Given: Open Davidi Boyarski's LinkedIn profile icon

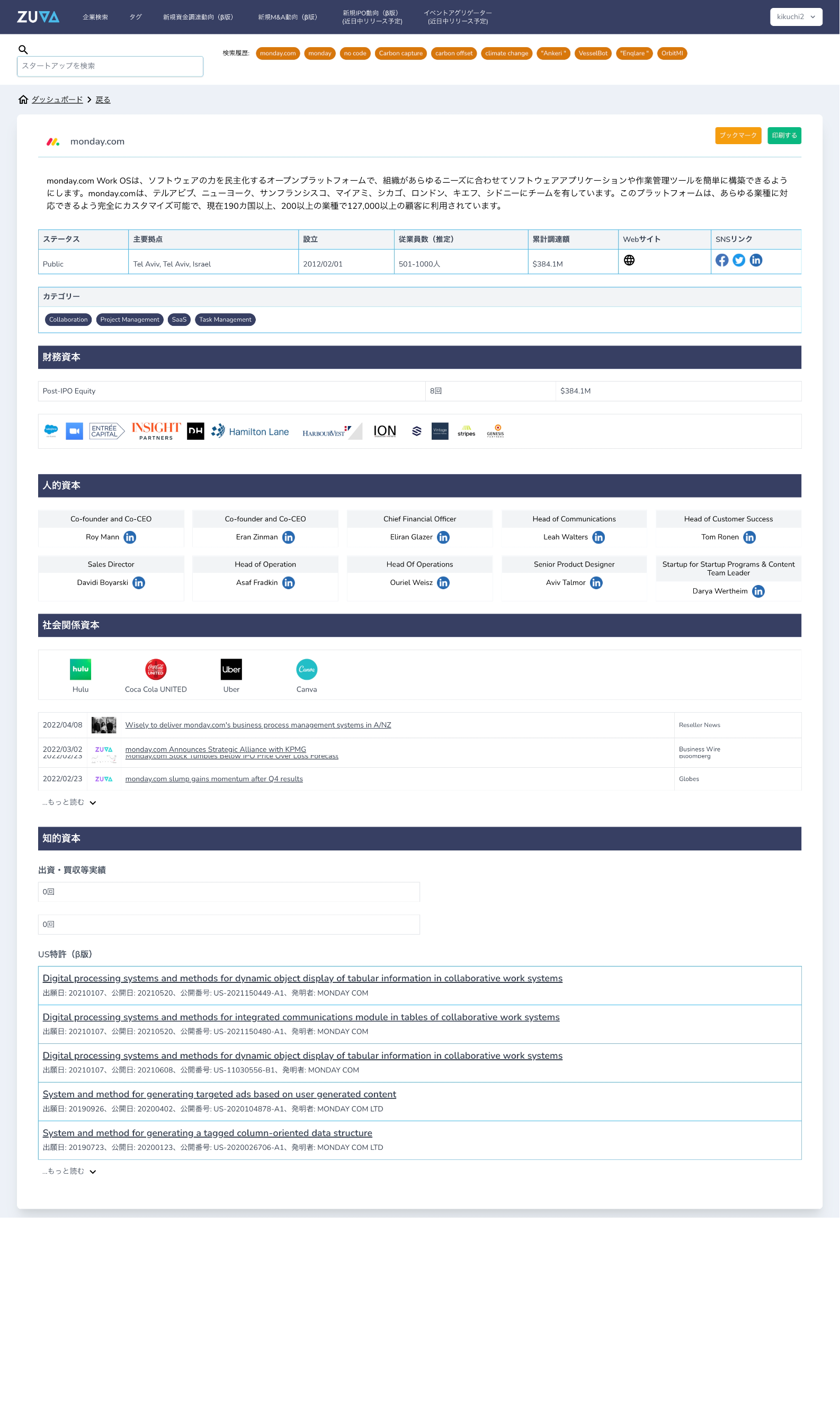Looking at the screenshot, I should [x=139, y=583].
